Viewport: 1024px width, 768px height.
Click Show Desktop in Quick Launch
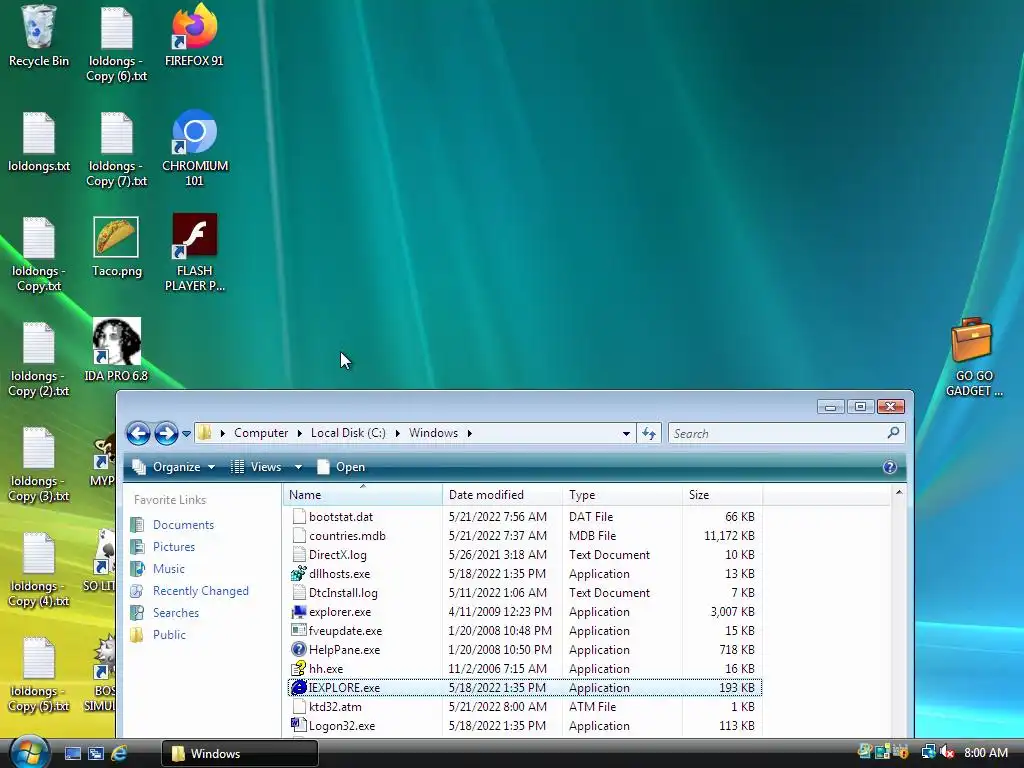(x=72, y=753)
